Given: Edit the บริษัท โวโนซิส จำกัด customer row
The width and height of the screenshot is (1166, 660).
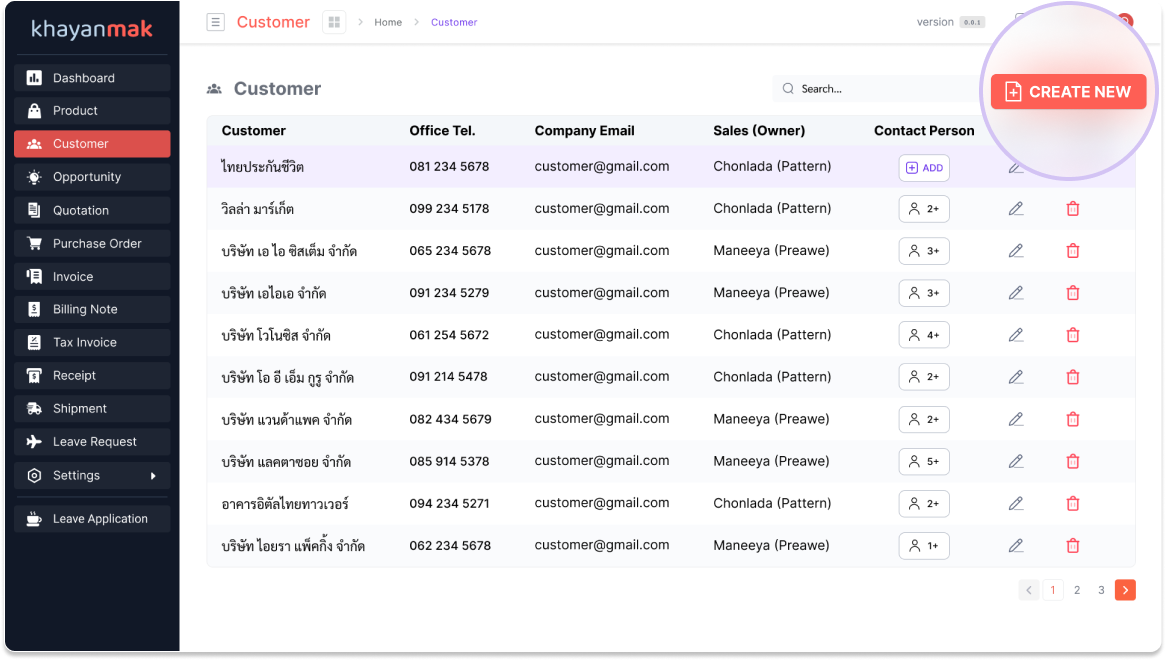Looking at the screenshot, I should tap(1016, 335).
